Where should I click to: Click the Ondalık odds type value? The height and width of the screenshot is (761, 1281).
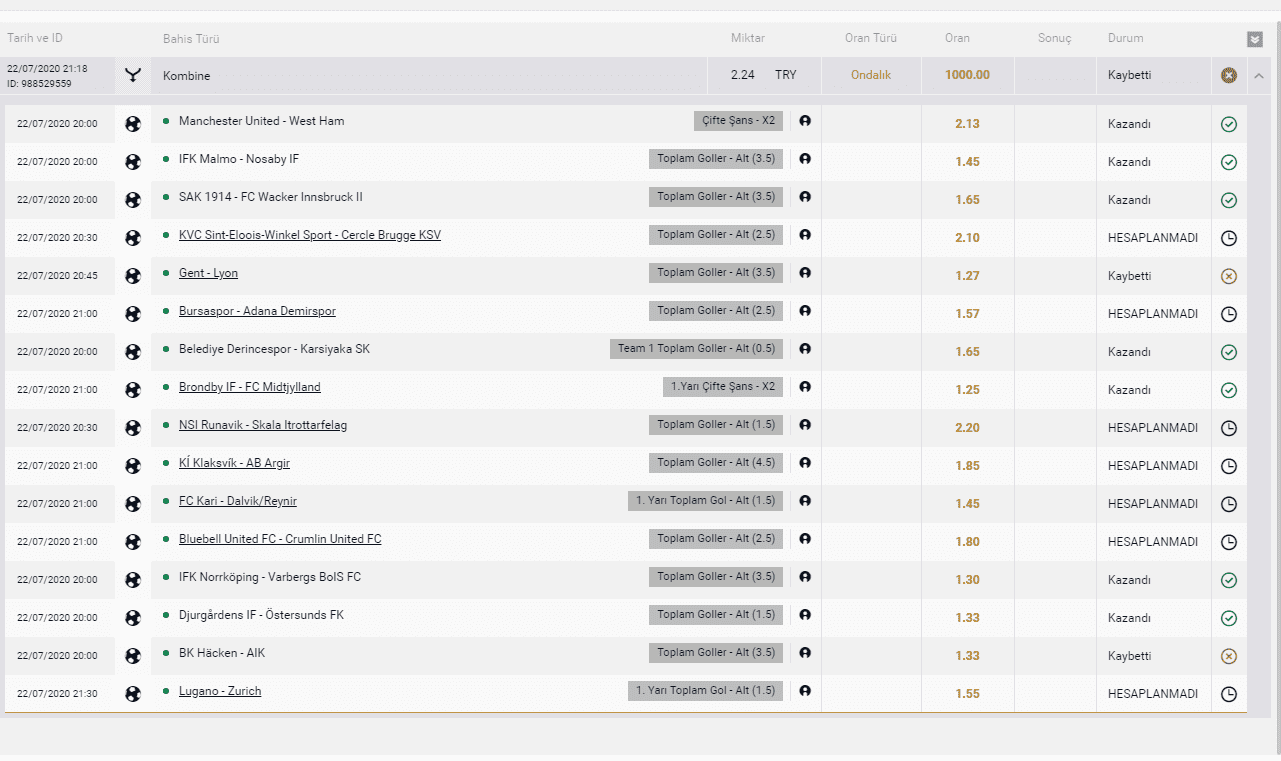point(871,75)
